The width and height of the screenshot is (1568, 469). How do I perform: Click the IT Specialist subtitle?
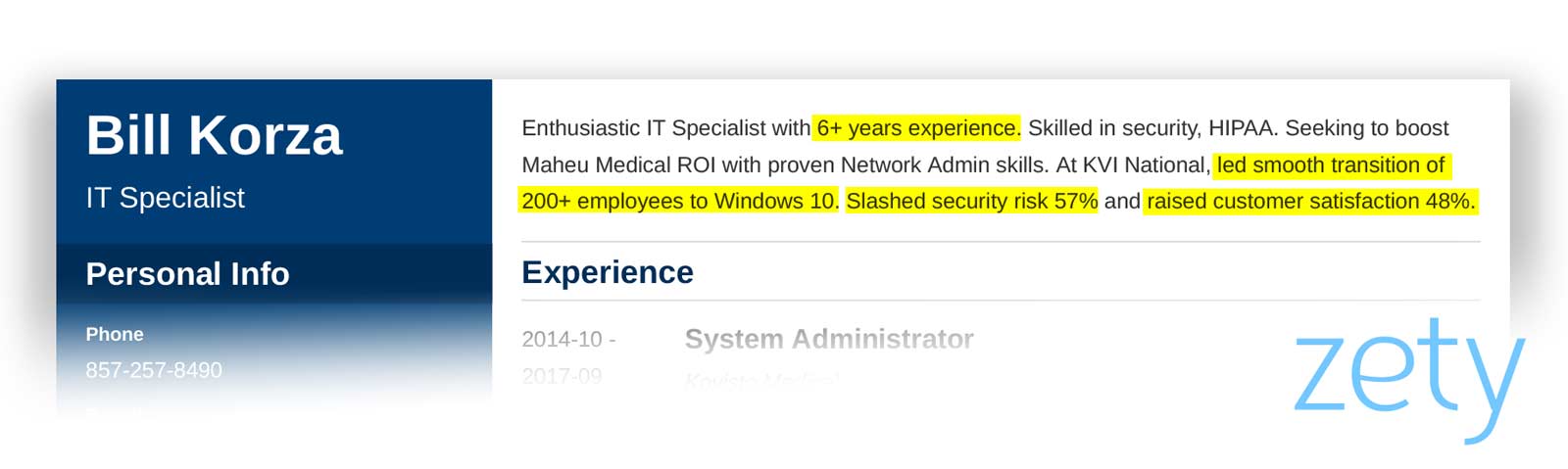pos(165,198)
